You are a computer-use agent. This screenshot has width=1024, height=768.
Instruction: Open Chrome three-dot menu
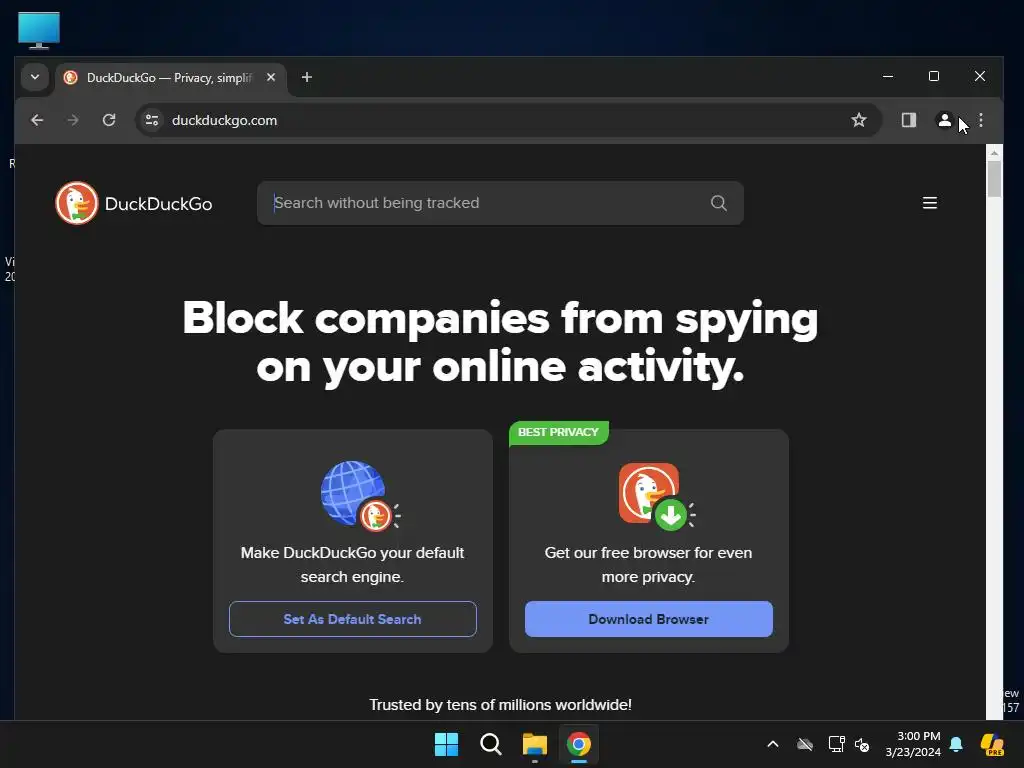(981, 120)
